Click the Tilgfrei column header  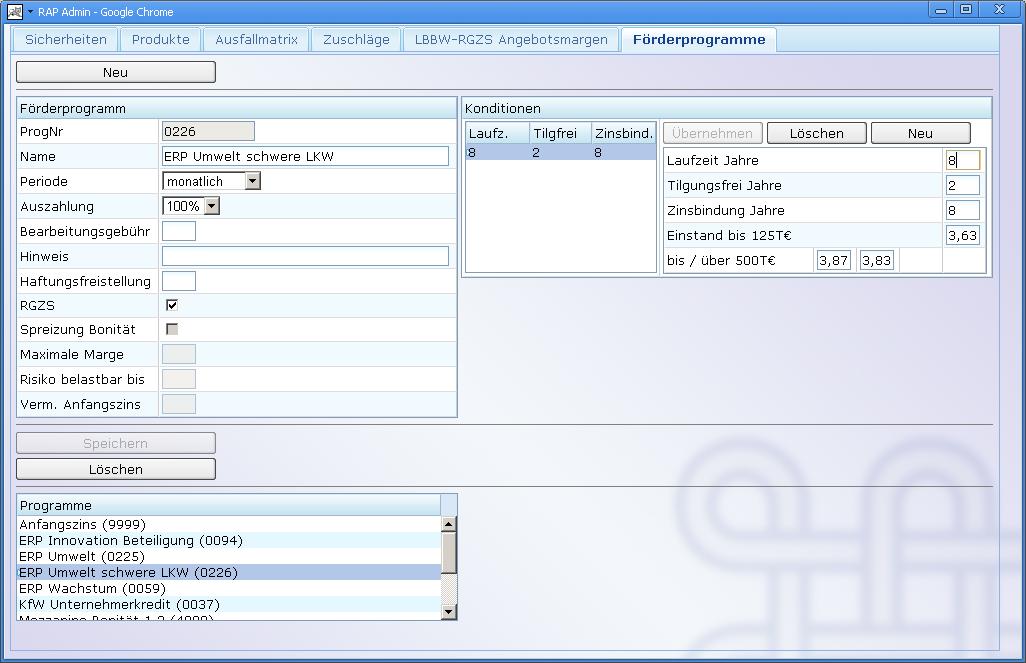[561, 134]
